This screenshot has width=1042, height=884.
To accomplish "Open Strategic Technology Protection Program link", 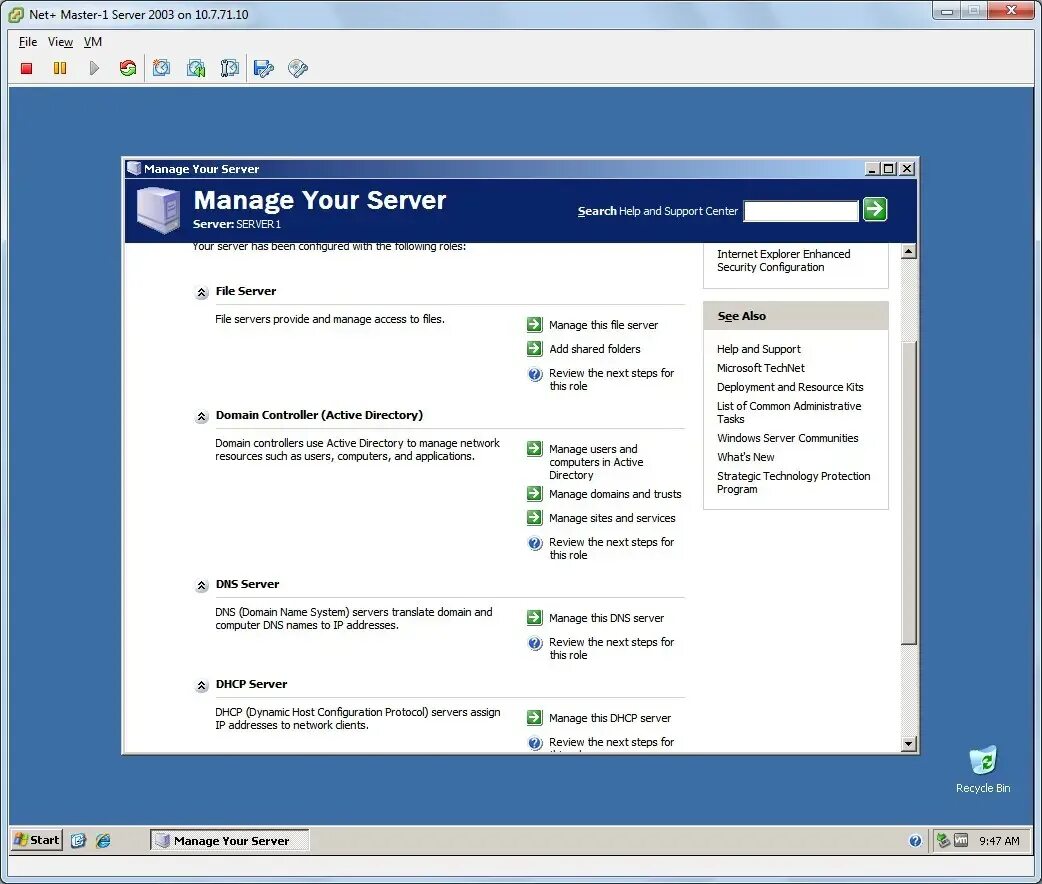I will click(x=793, y=482).
